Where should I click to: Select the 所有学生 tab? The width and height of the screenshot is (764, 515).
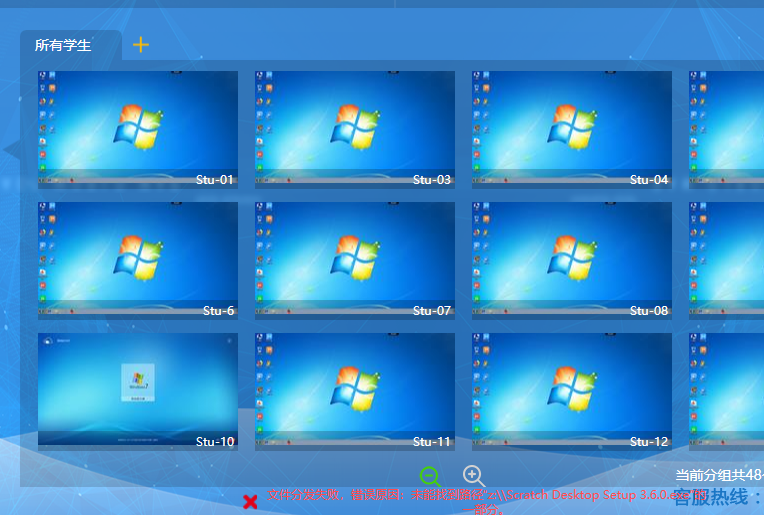point(71,45)
